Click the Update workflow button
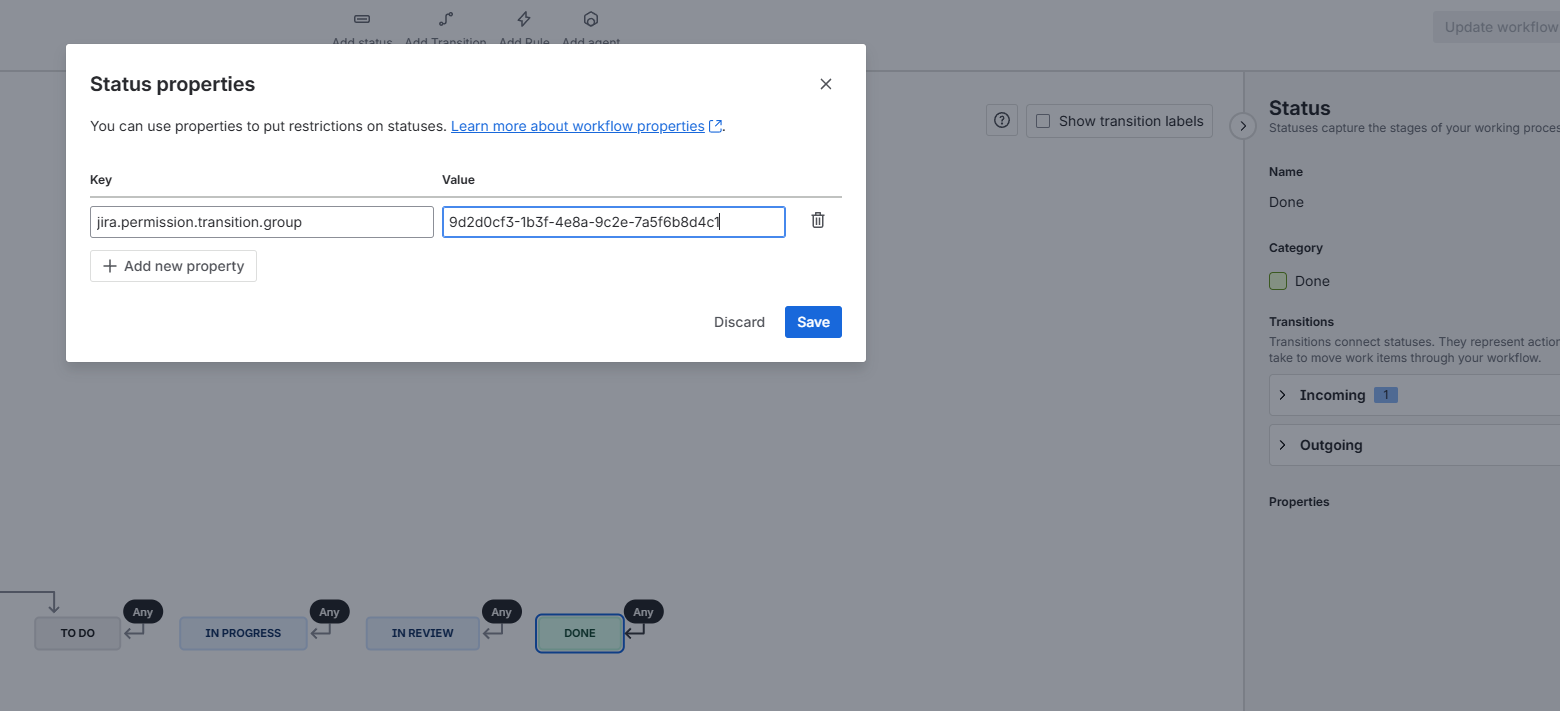Screen dimensions: 1560x711 [1496, 27]
